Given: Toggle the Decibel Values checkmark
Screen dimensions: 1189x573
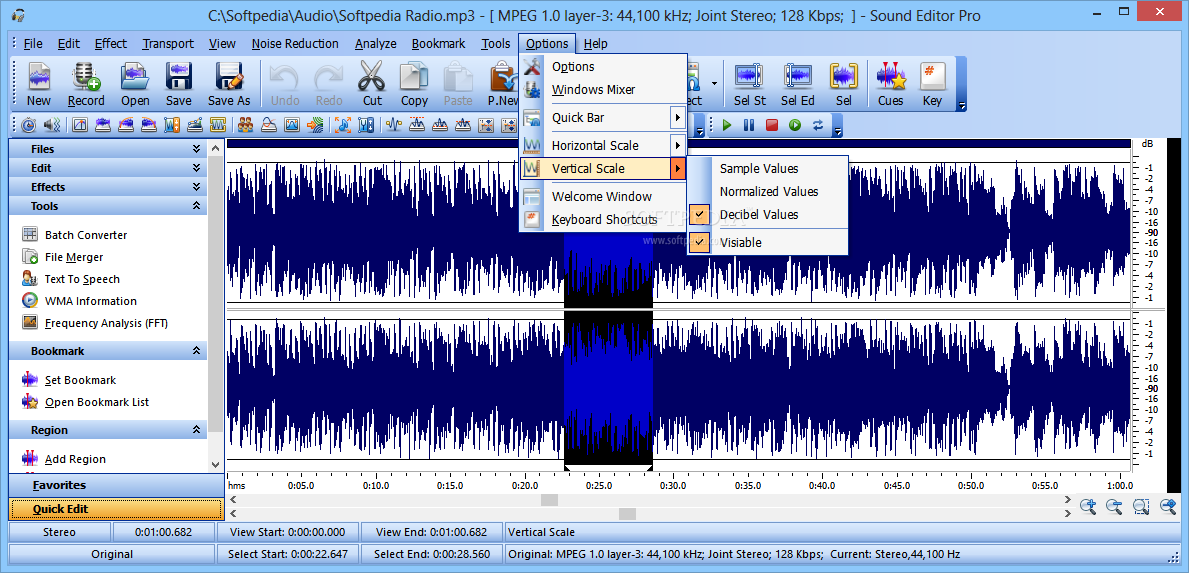Looking at the screenshot, I should click(x=701, y=214).
